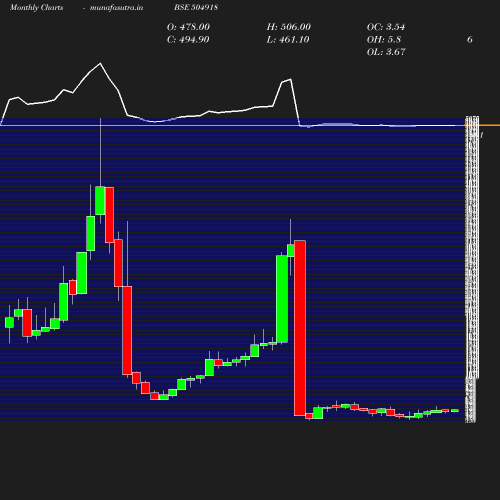Click the 'Monthly Charts' title text
The height and width of the screenshot is (500, 500).
[x=36, y=7]
